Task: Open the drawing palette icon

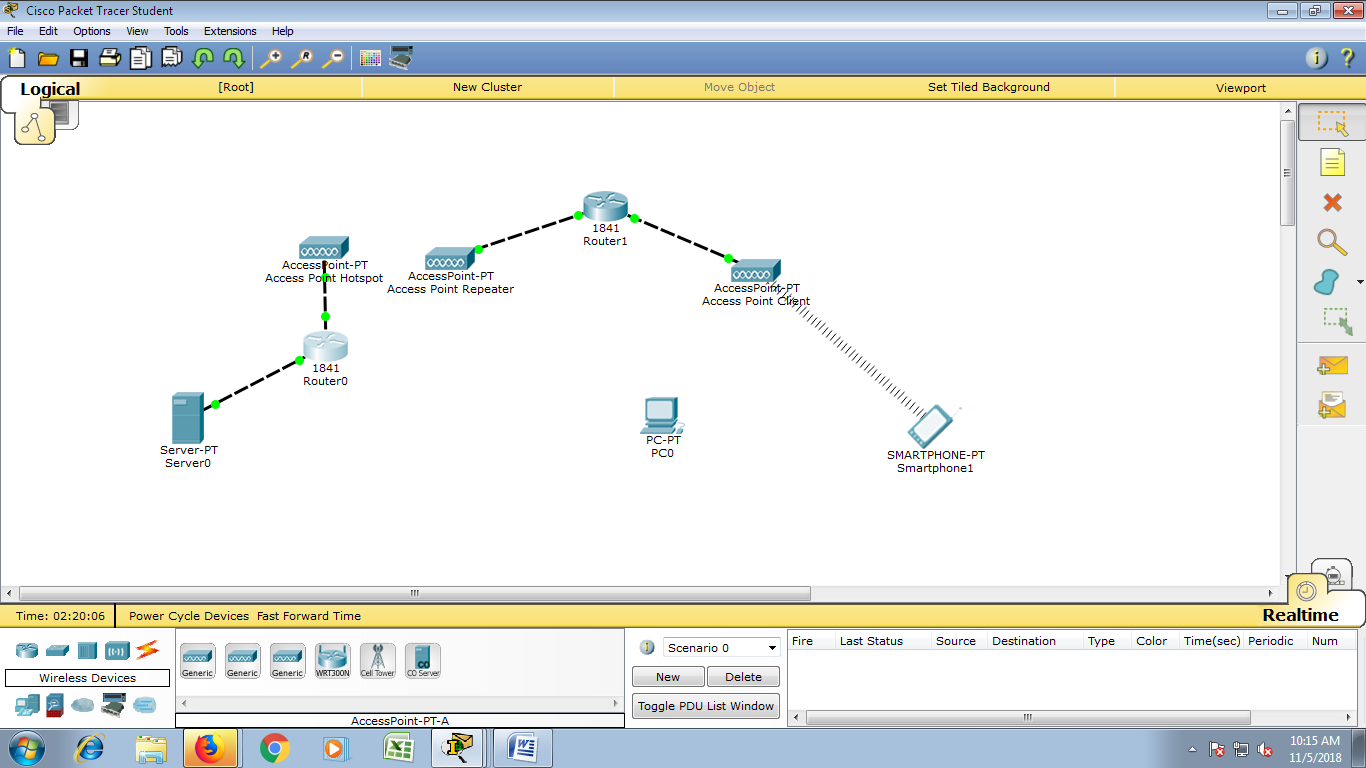Action: coord(371,58)
